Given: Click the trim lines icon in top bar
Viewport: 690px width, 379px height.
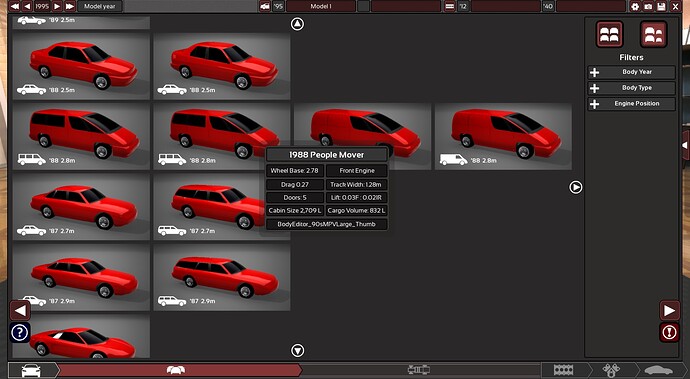Looking at the screenshot, I should pyautogui.click(x=449, y=6).
